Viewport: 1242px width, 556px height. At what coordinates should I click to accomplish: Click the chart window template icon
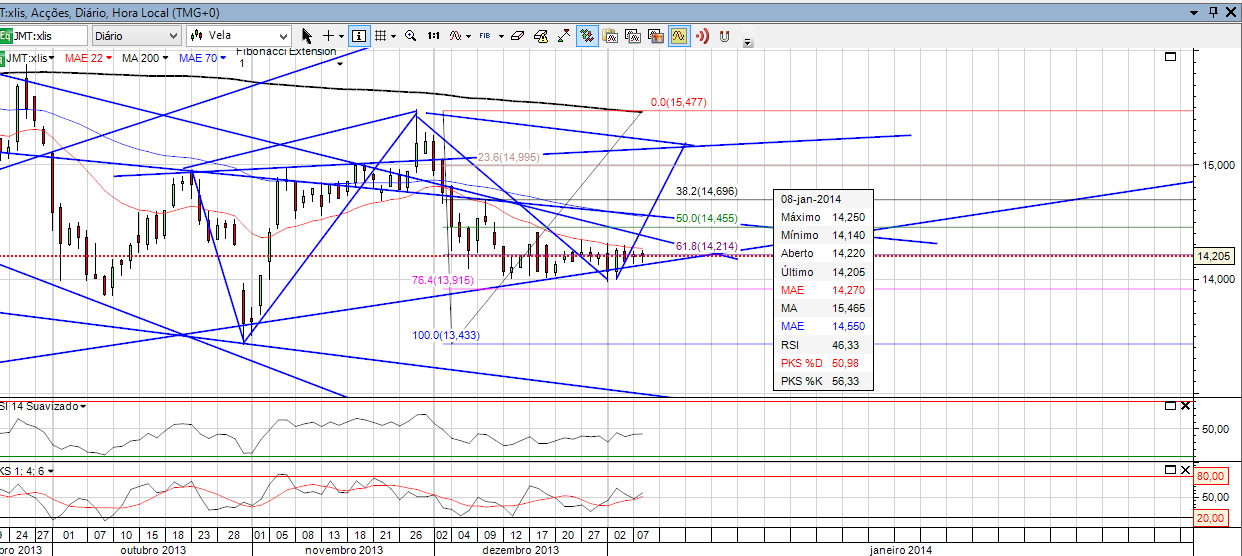[633, 35]
